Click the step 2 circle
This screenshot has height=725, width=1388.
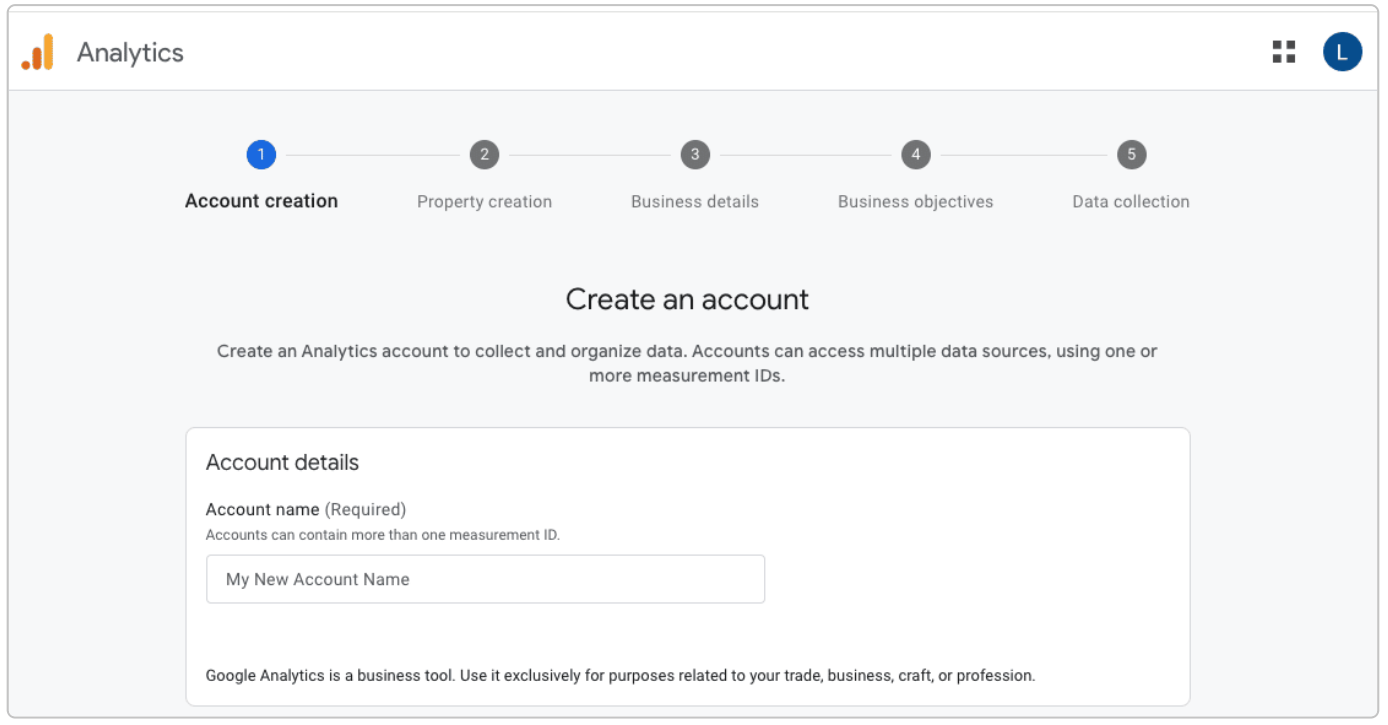(484, 155)
